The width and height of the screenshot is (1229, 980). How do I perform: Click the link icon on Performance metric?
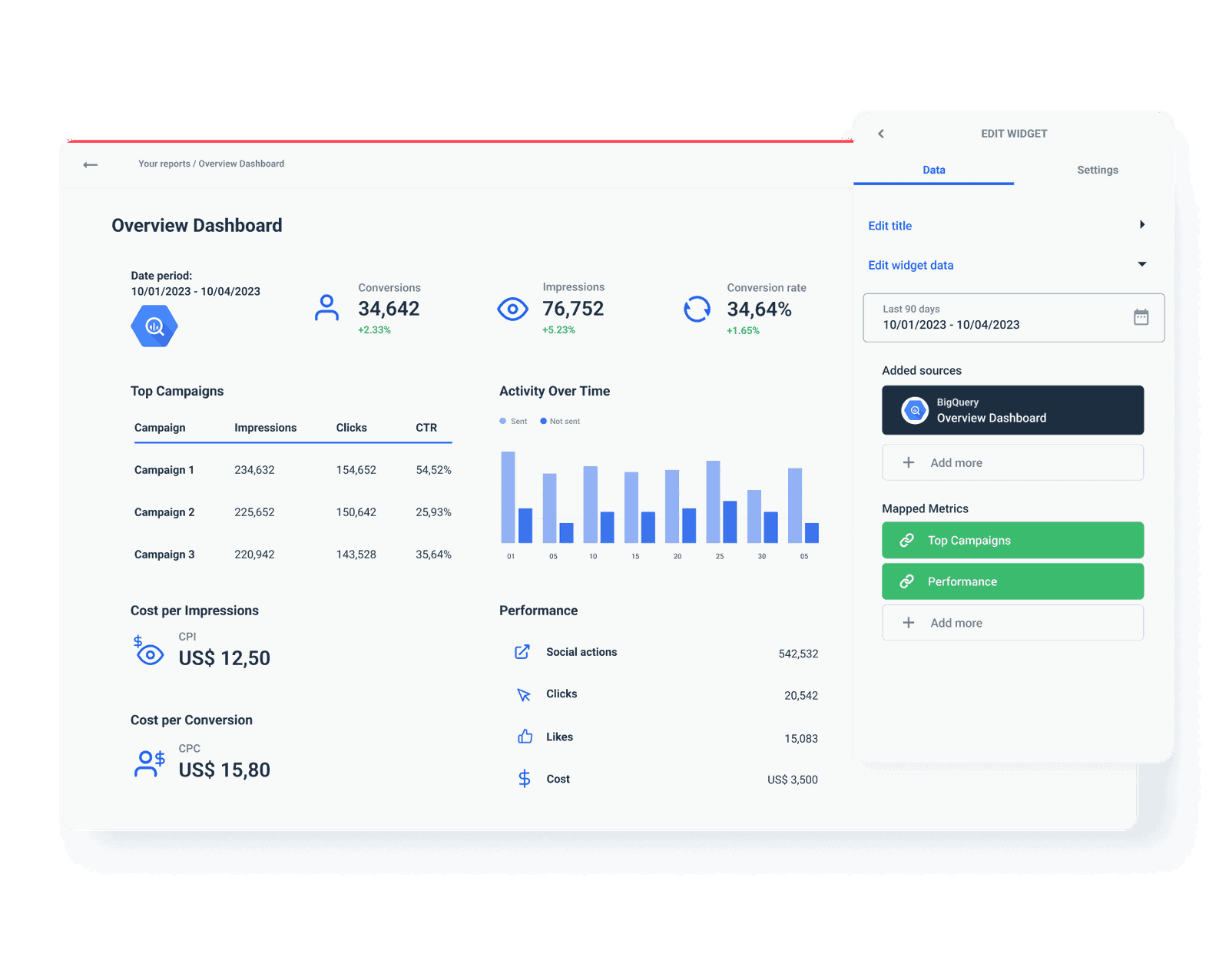click(908, 581)
